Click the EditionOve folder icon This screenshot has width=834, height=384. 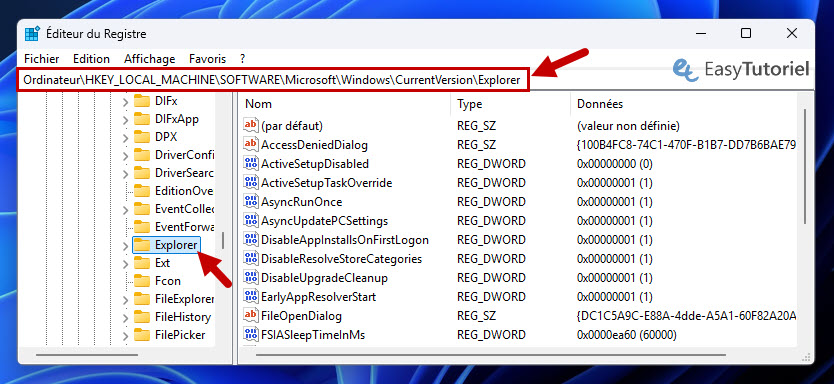click(x=141, y=190)
